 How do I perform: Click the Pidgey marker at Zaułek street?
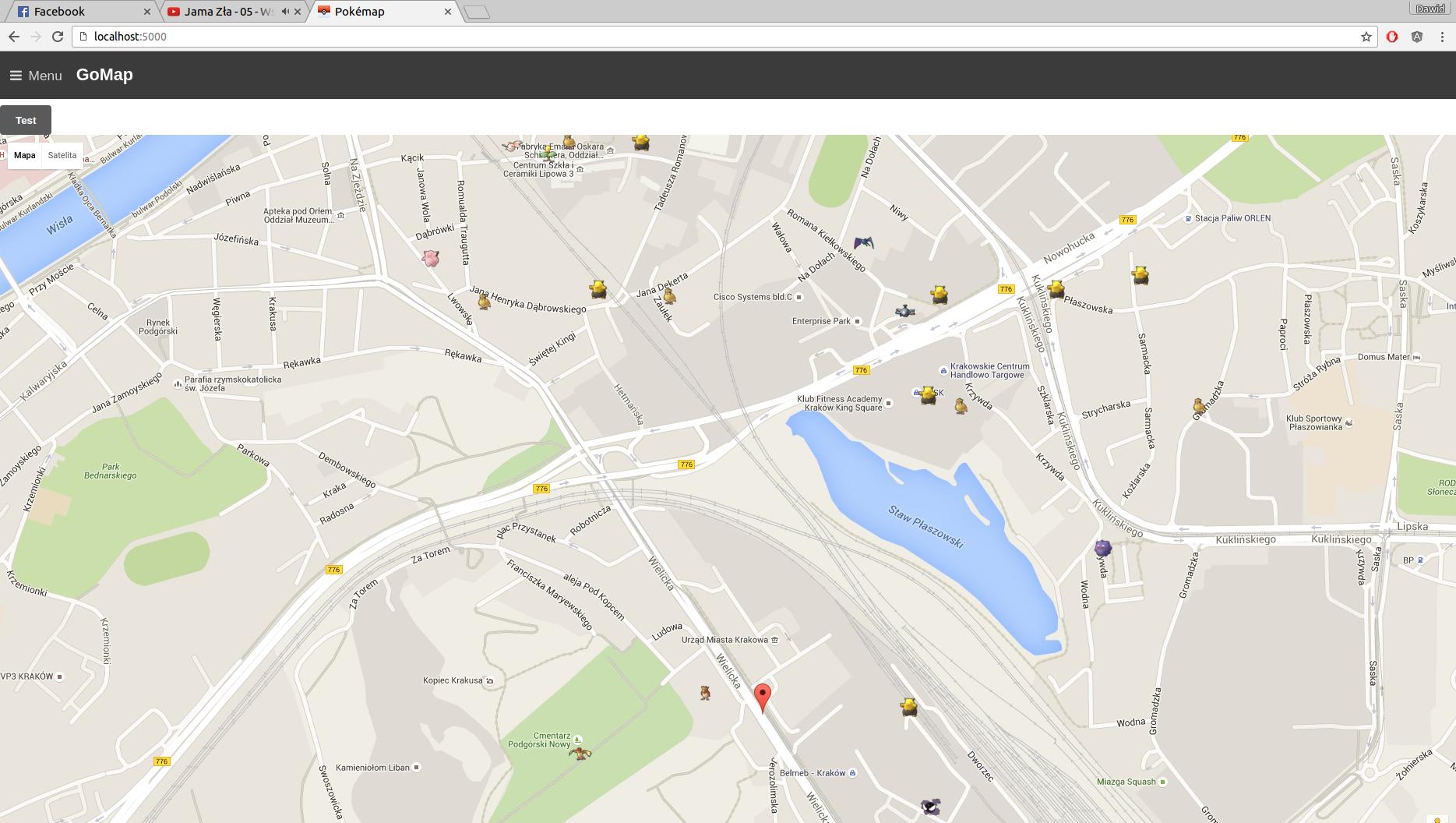click(668, 296)
